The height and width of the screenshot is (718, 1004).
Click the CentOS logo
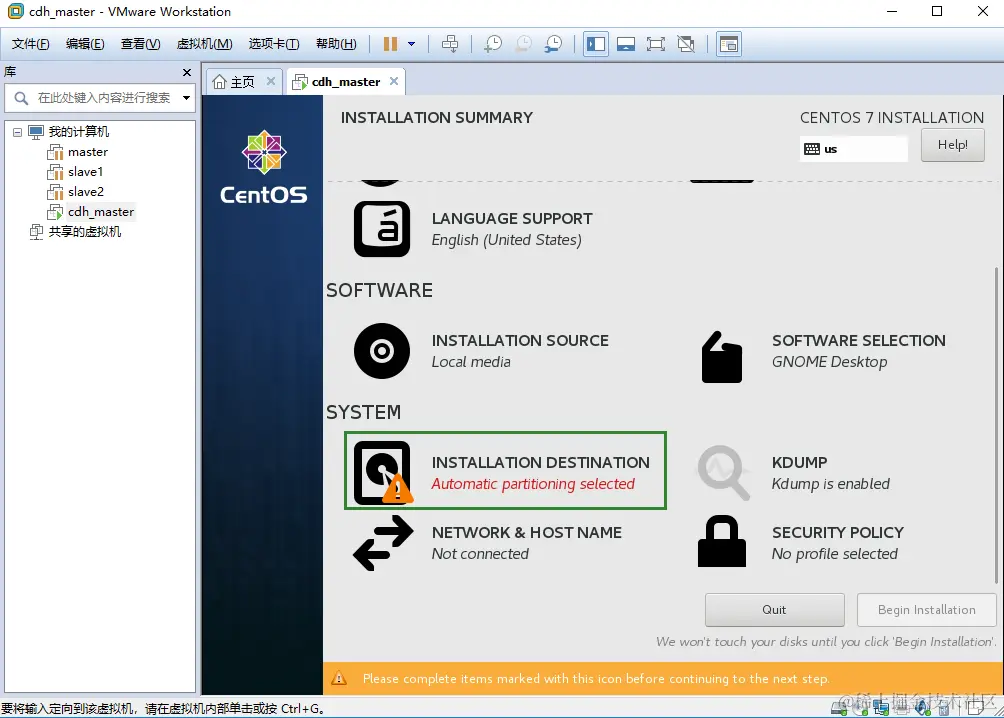(264, 168)
